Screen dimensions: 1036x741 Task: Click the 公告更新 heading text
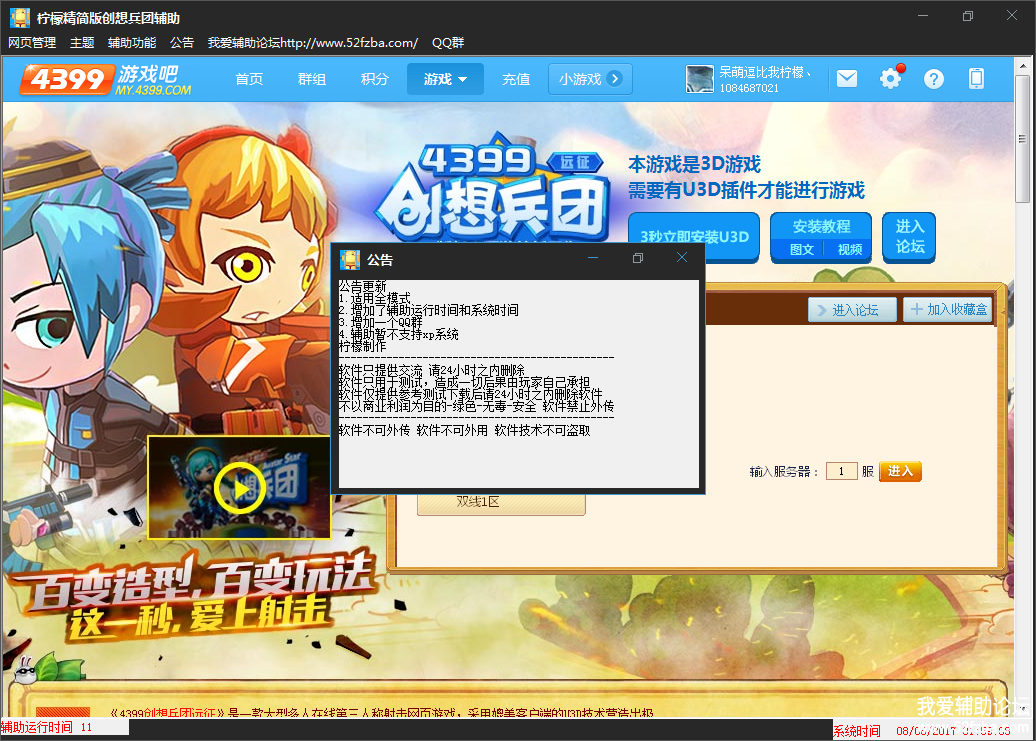point(363,286)
